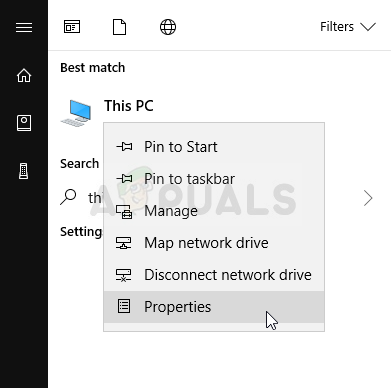This screenshot has width=391, height=388.
Task: Filter results by Documents icon
Action: 119,27
